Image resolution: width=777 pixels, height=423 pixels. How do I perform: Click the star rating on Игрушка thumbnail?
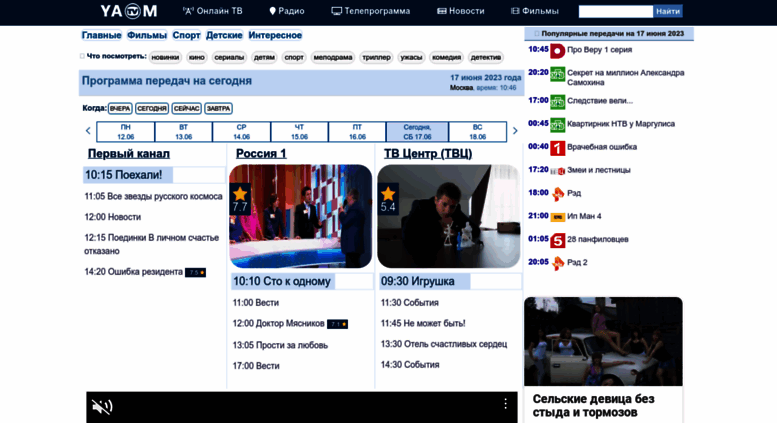coord(388,199)
